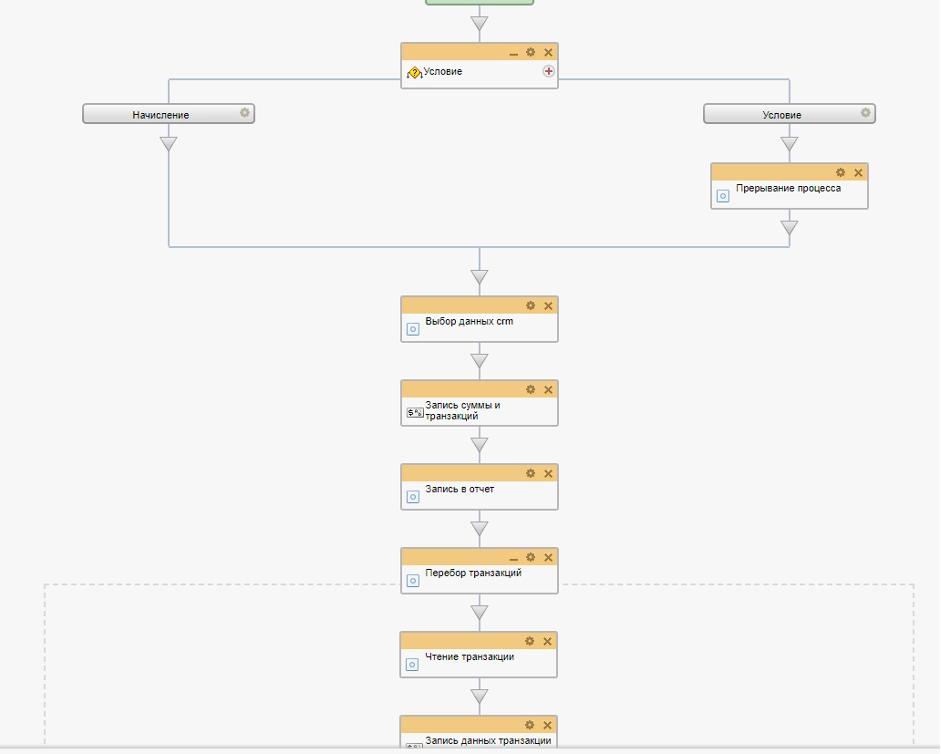This screenshot has width=941, height=754.
Task: Configure Запись суммы и транзакций action
Action: pyautogui.click(x=531, y=390)
